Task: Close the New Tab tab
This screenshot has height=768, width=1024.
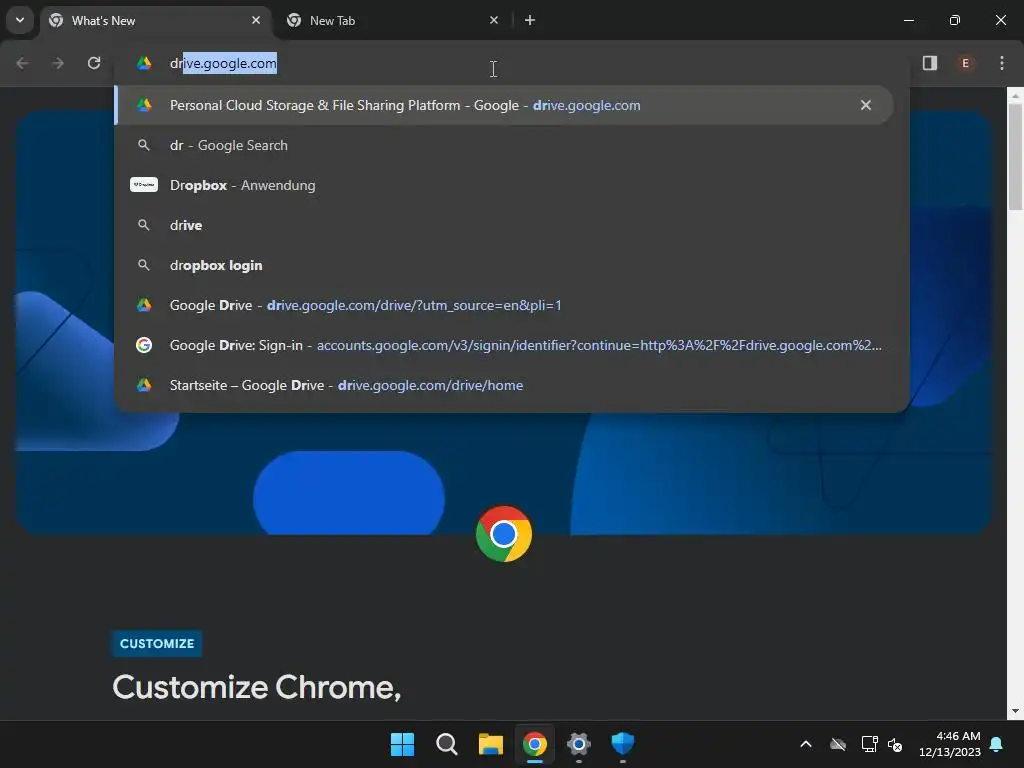Action: (x=494, y=20)
